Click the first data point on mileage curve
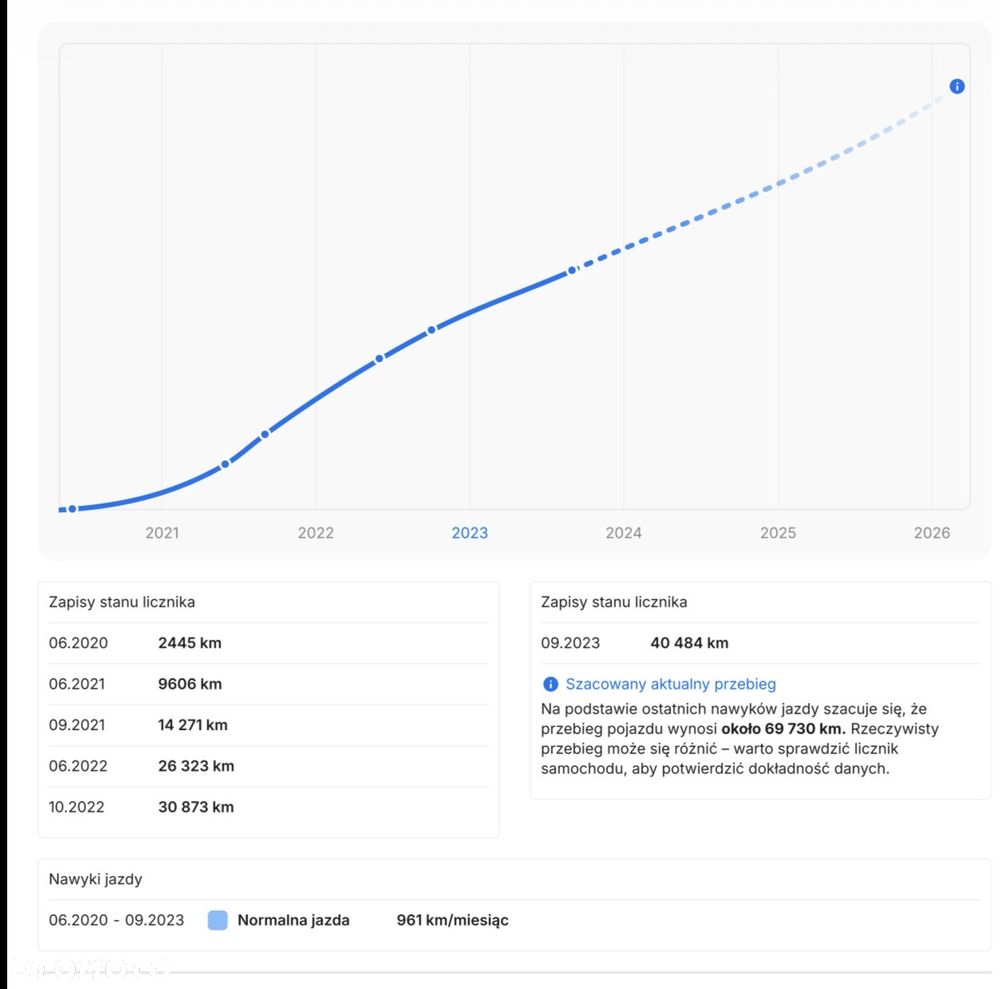 pyautogui.click(x=72, y=509)
